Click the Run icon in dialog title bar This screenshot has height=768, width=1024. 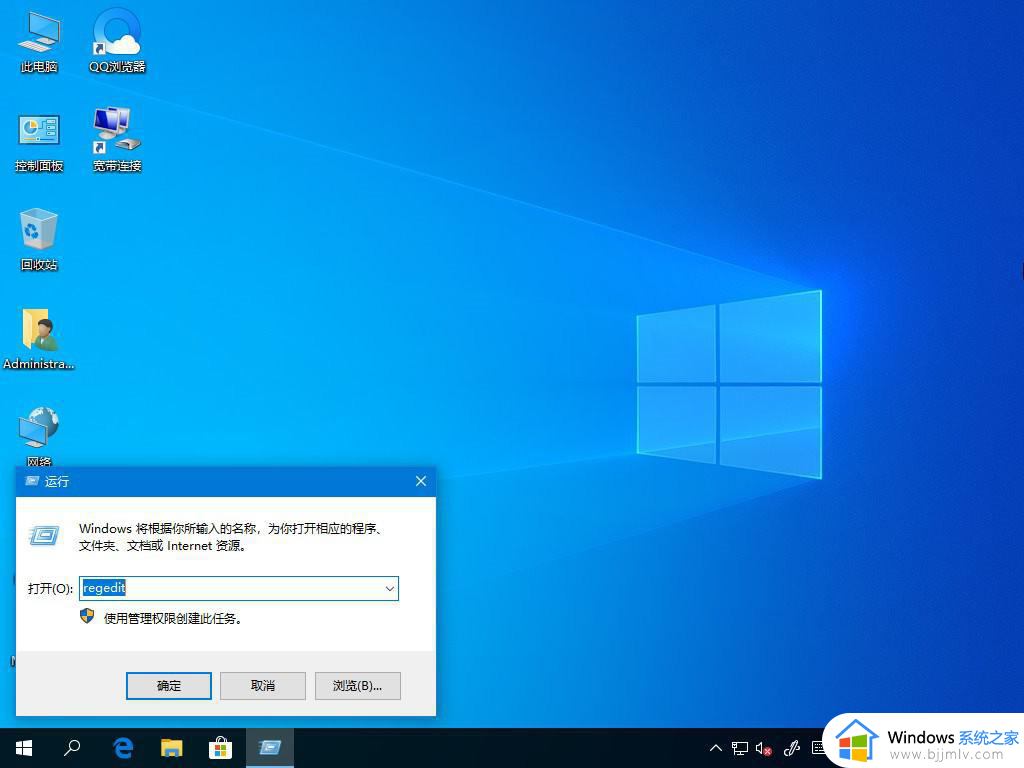click(32, 481)
